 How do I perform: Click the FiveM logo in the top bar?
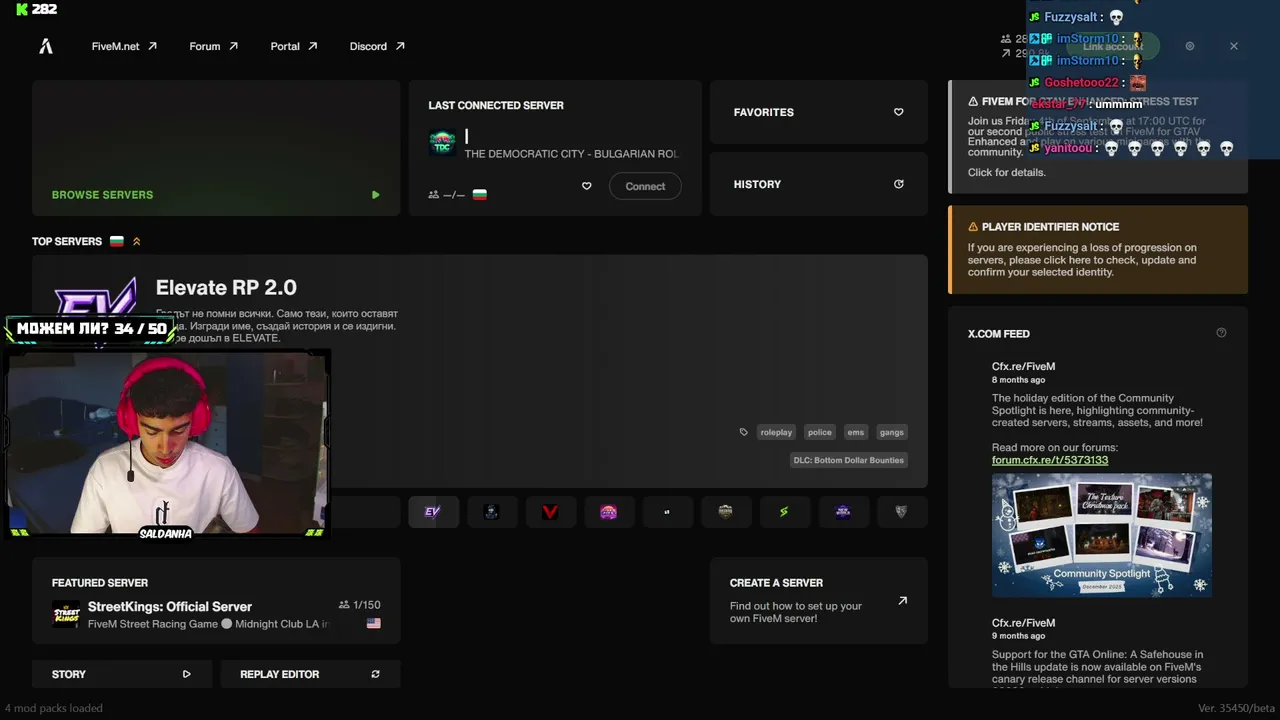46,46
